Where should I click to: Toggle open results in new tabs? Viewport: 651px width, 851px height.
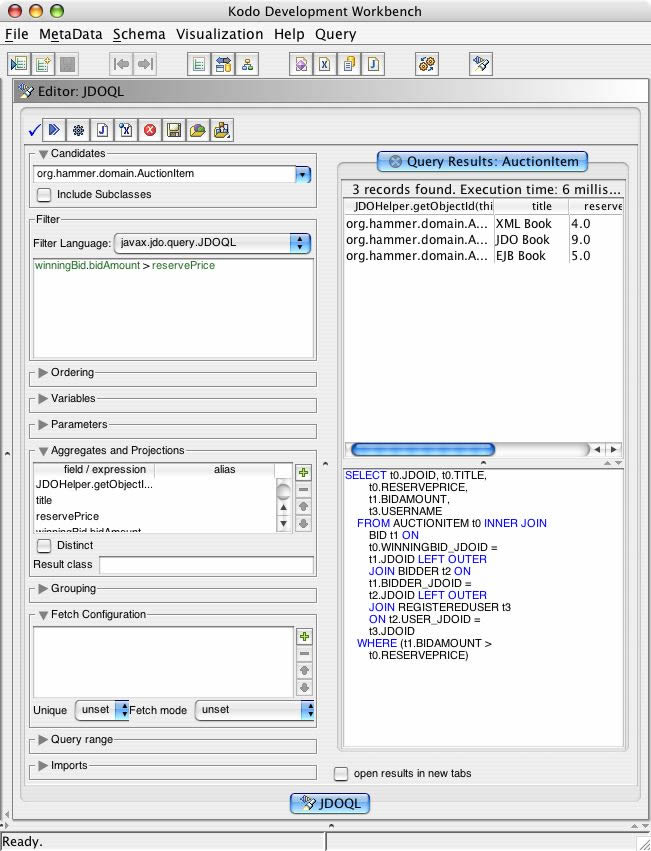341,773
